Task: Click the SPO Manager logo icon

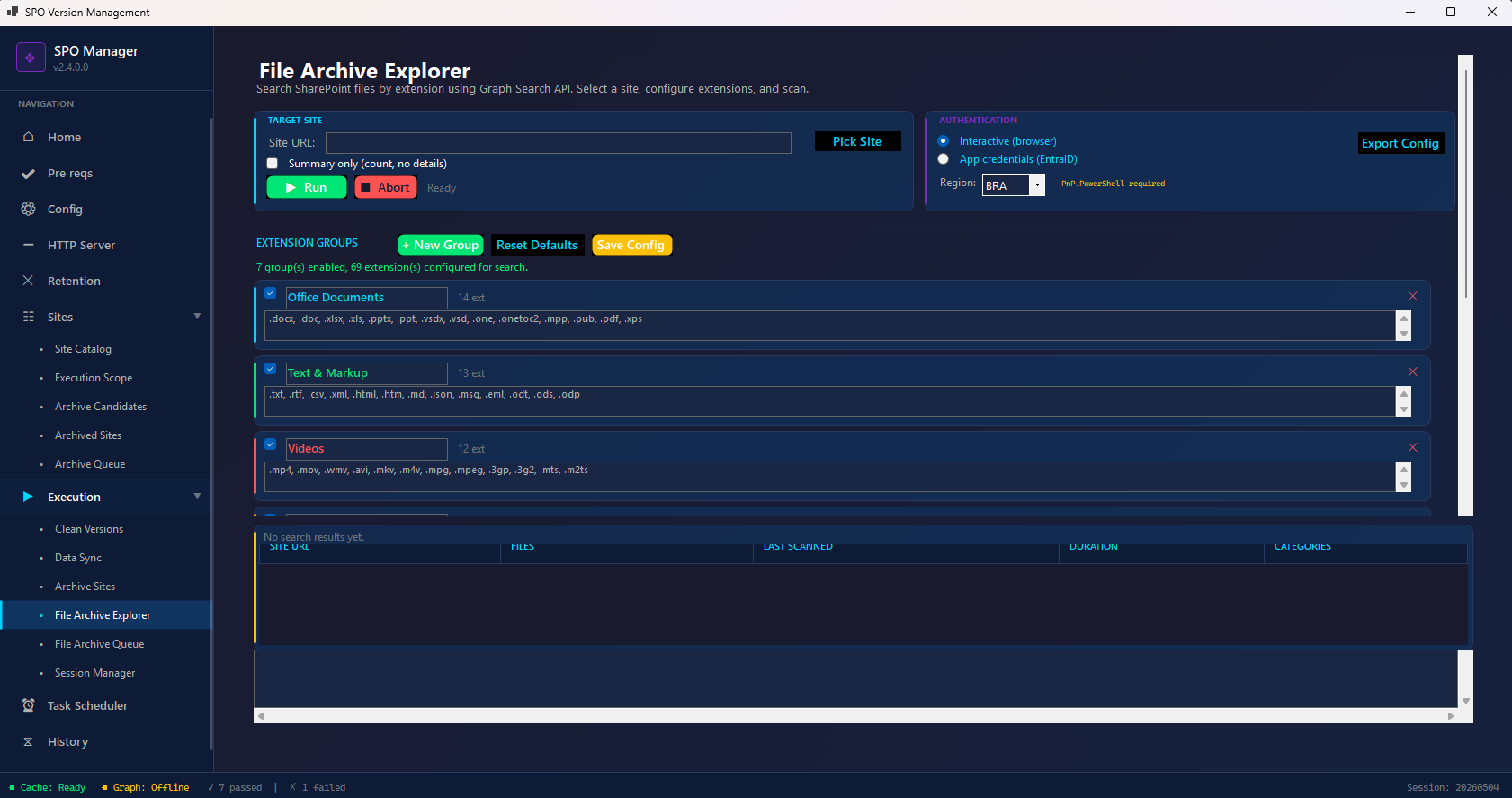Action: click(31, 58)
